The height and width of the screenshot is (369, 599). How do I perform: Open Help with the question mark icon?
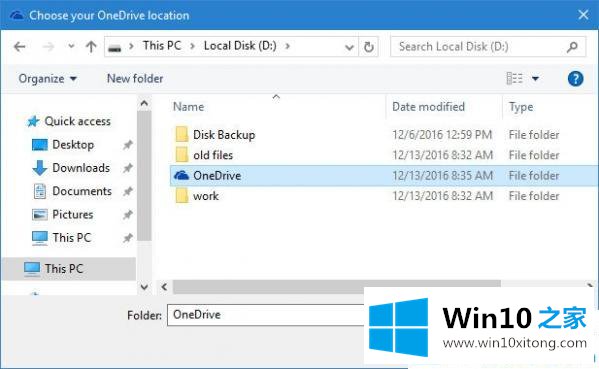(575, 79)
